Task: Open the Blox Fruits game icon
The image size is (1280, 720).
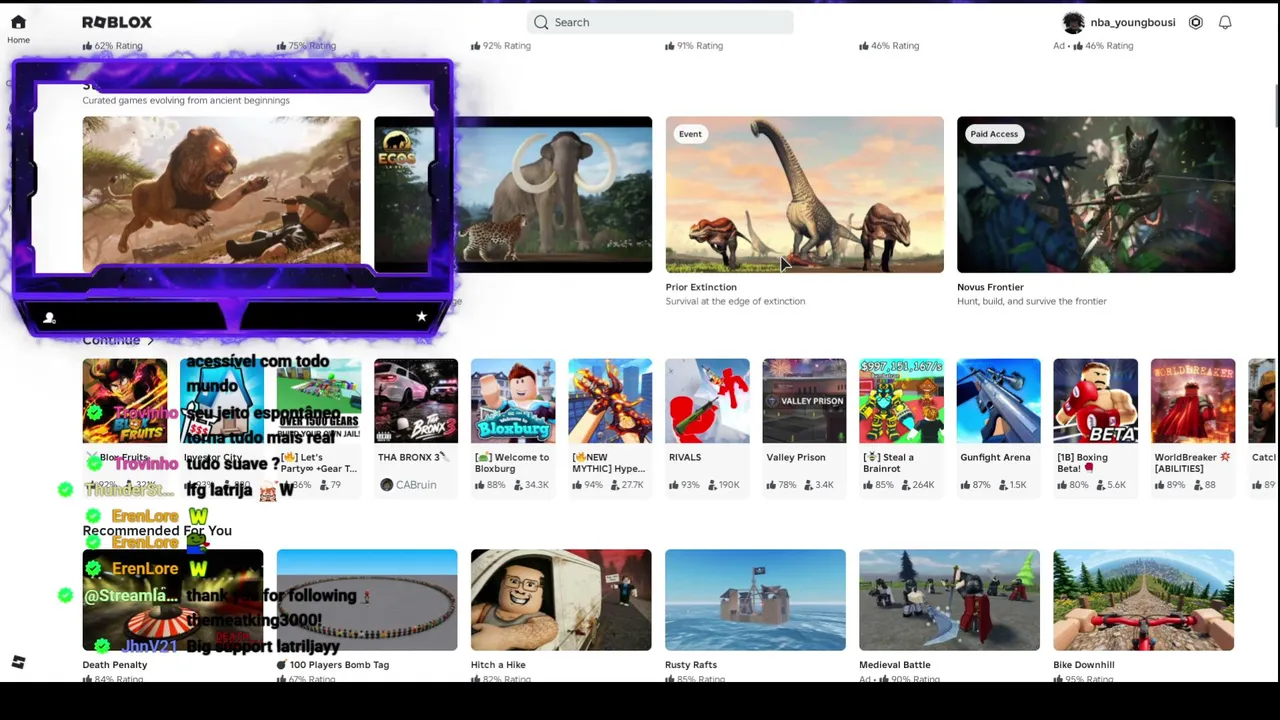Action: click(x=124, y=400)
